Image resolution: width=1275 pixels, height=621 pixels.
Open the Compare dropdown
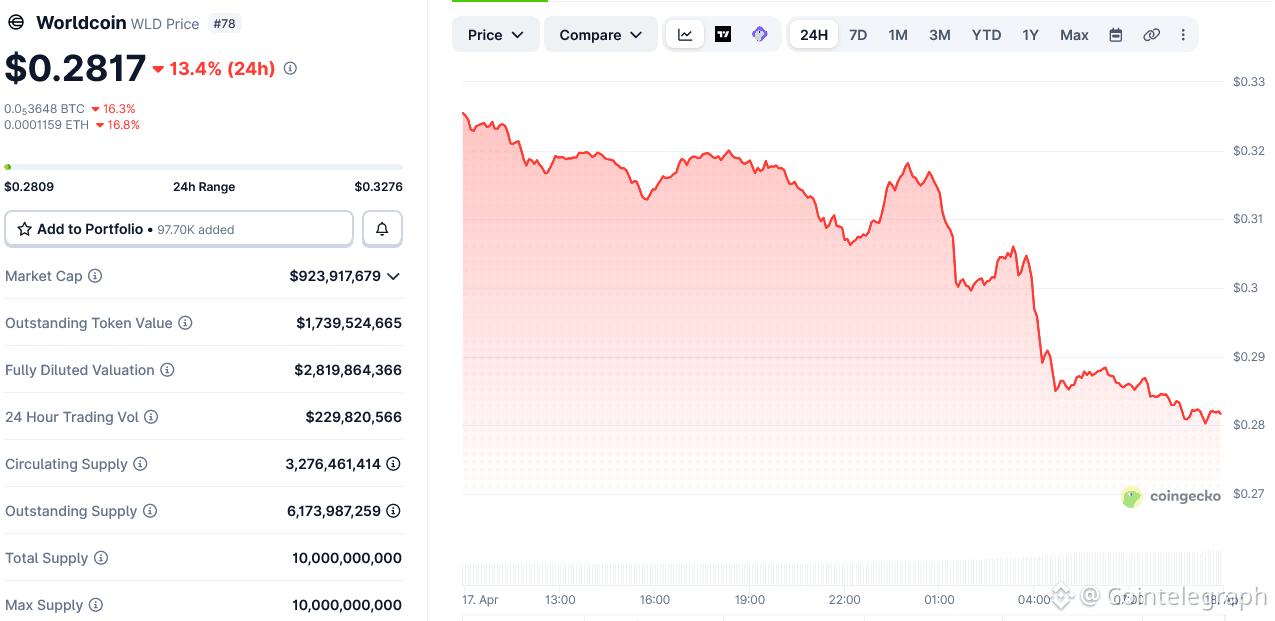601,35
